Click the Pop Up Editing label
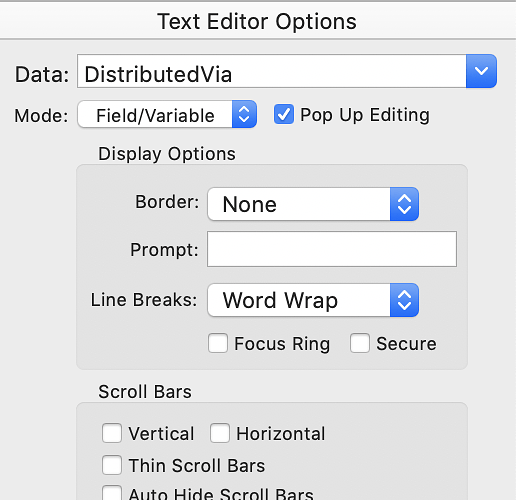 (365, 115)
